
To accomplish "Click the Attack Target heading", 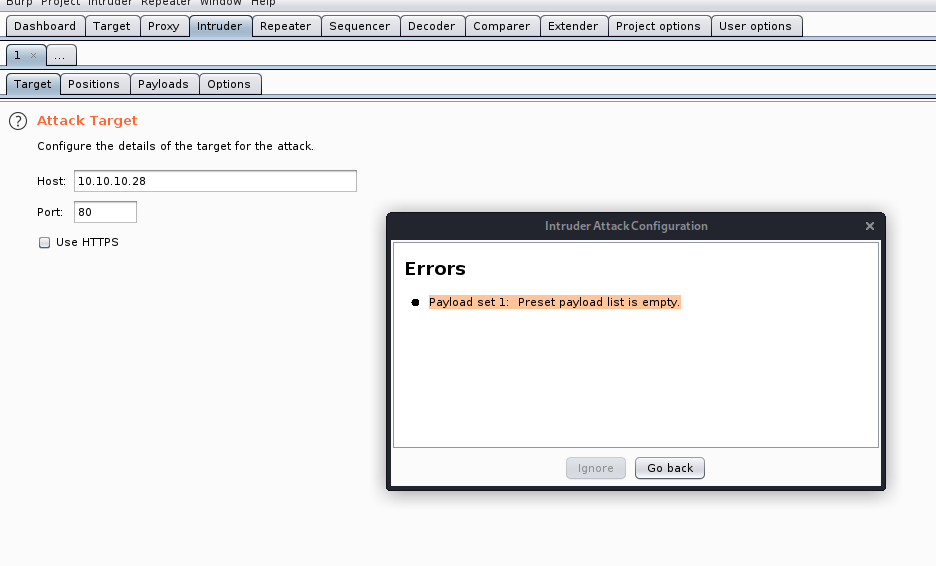I will point(87,121).
